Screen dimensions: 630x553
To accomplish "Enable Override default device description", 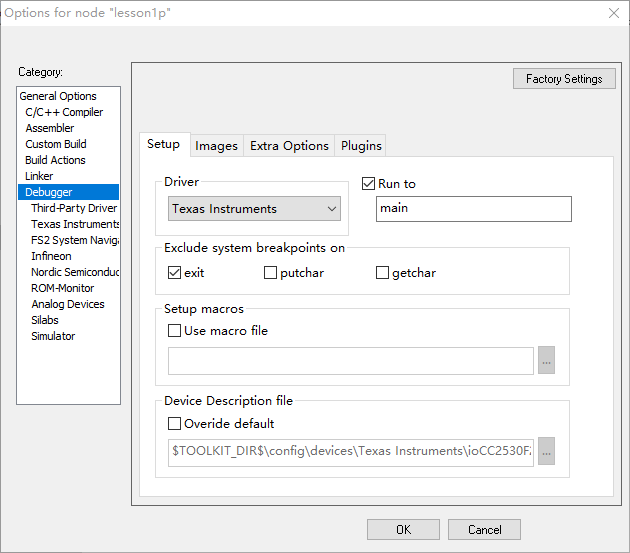I will point(175,424).
